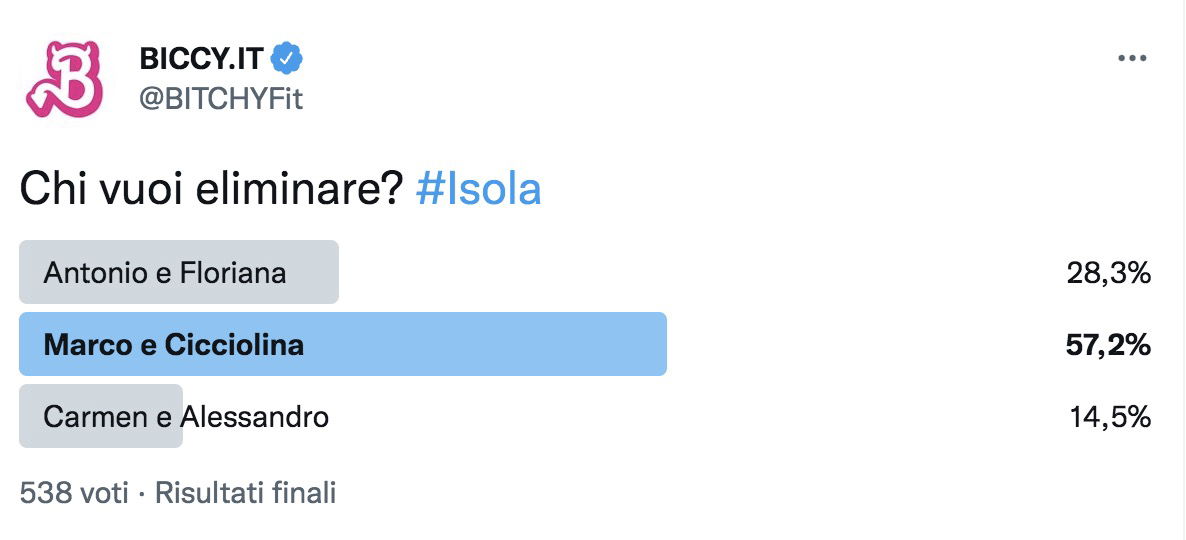Image resolution: width=1186 pixels, height=540 pixels.
Task: Click the Risultati finali label
Action: (x=245, y=493)
